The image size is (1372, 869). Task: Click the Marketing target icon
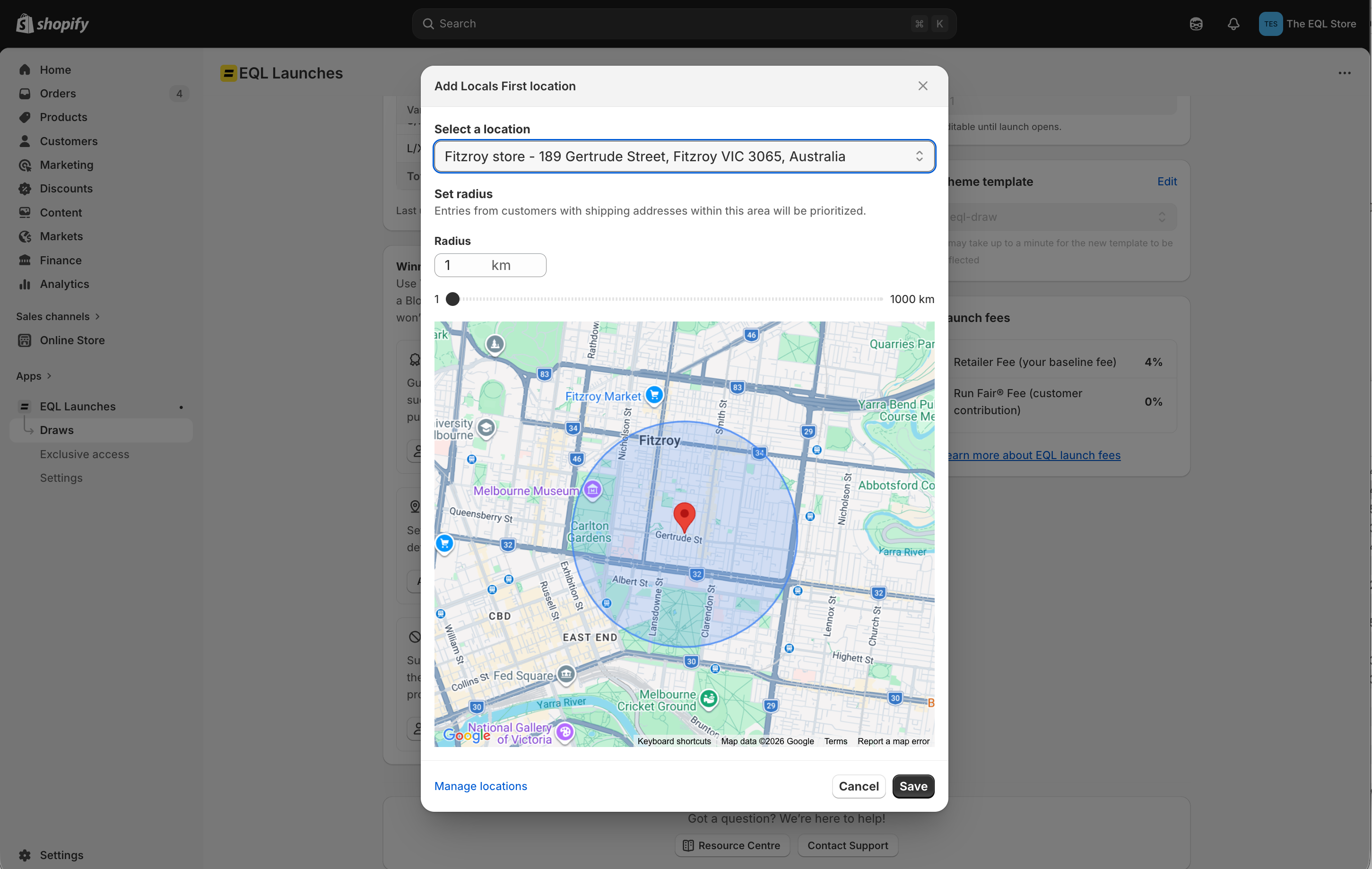pos(25,165)
